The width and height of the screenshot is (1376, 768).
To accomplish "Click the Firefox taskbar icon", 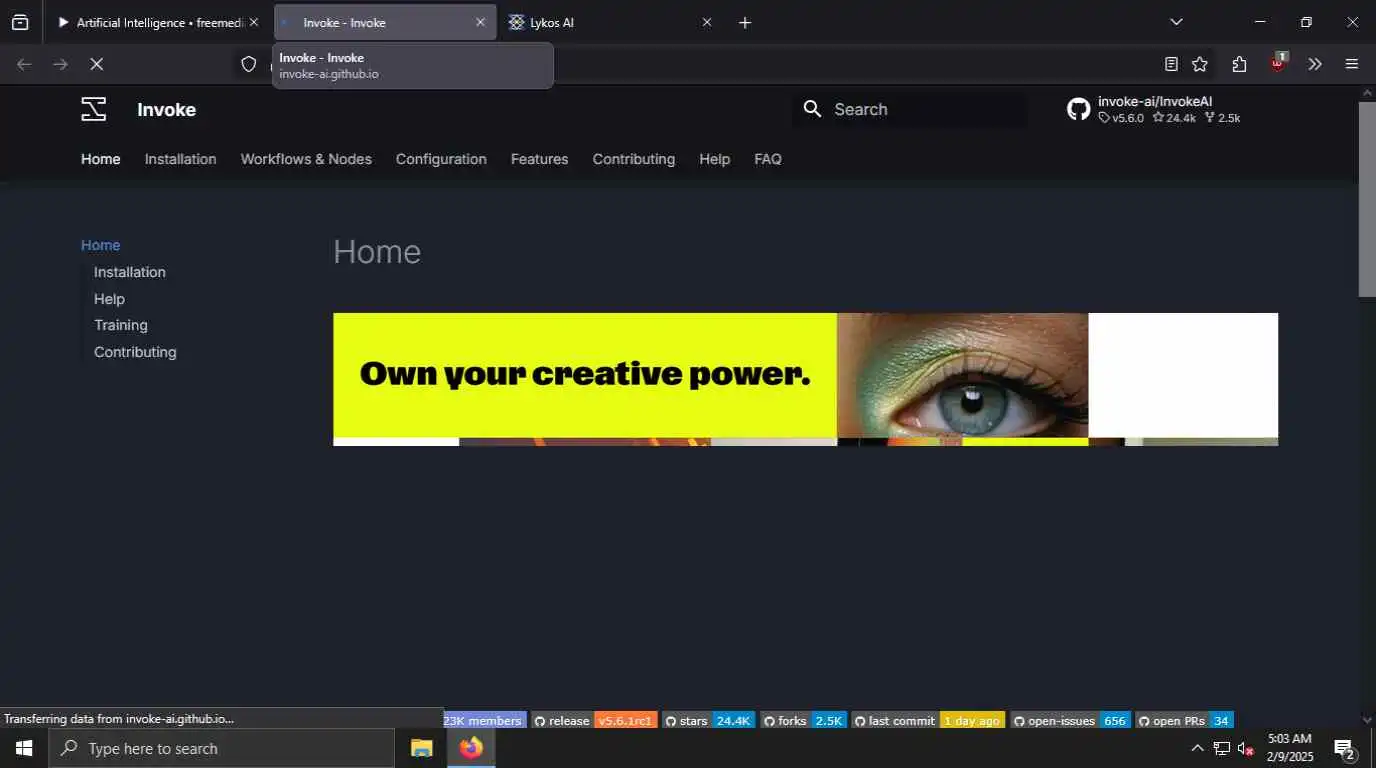I will click(470, 748).
